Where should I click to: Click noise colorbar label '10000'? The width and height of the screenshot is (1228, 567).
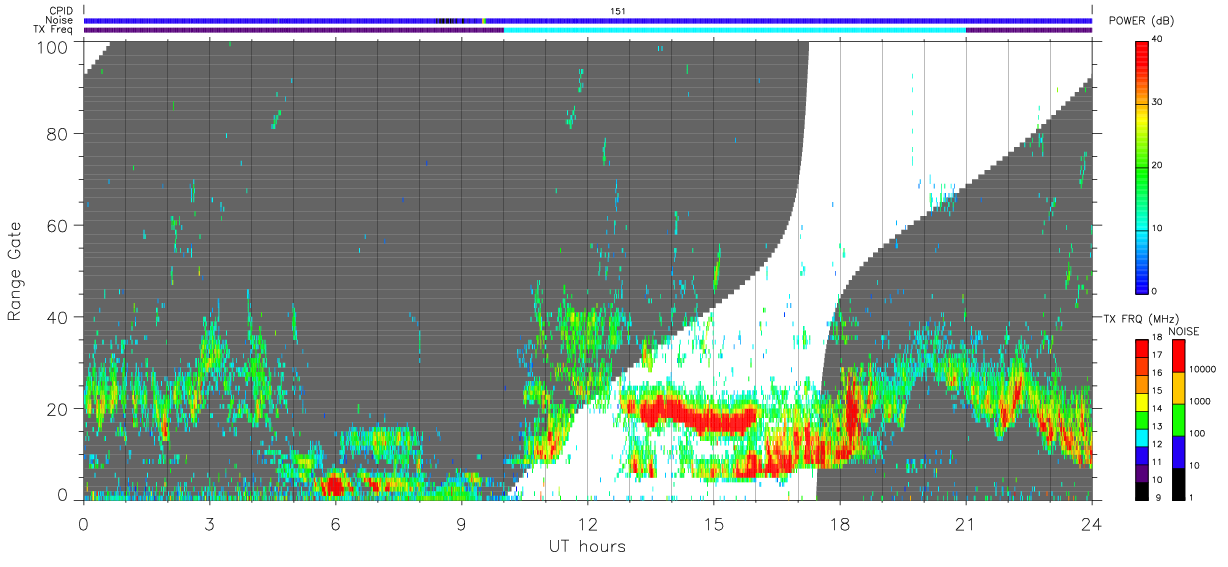[1202, 369]
